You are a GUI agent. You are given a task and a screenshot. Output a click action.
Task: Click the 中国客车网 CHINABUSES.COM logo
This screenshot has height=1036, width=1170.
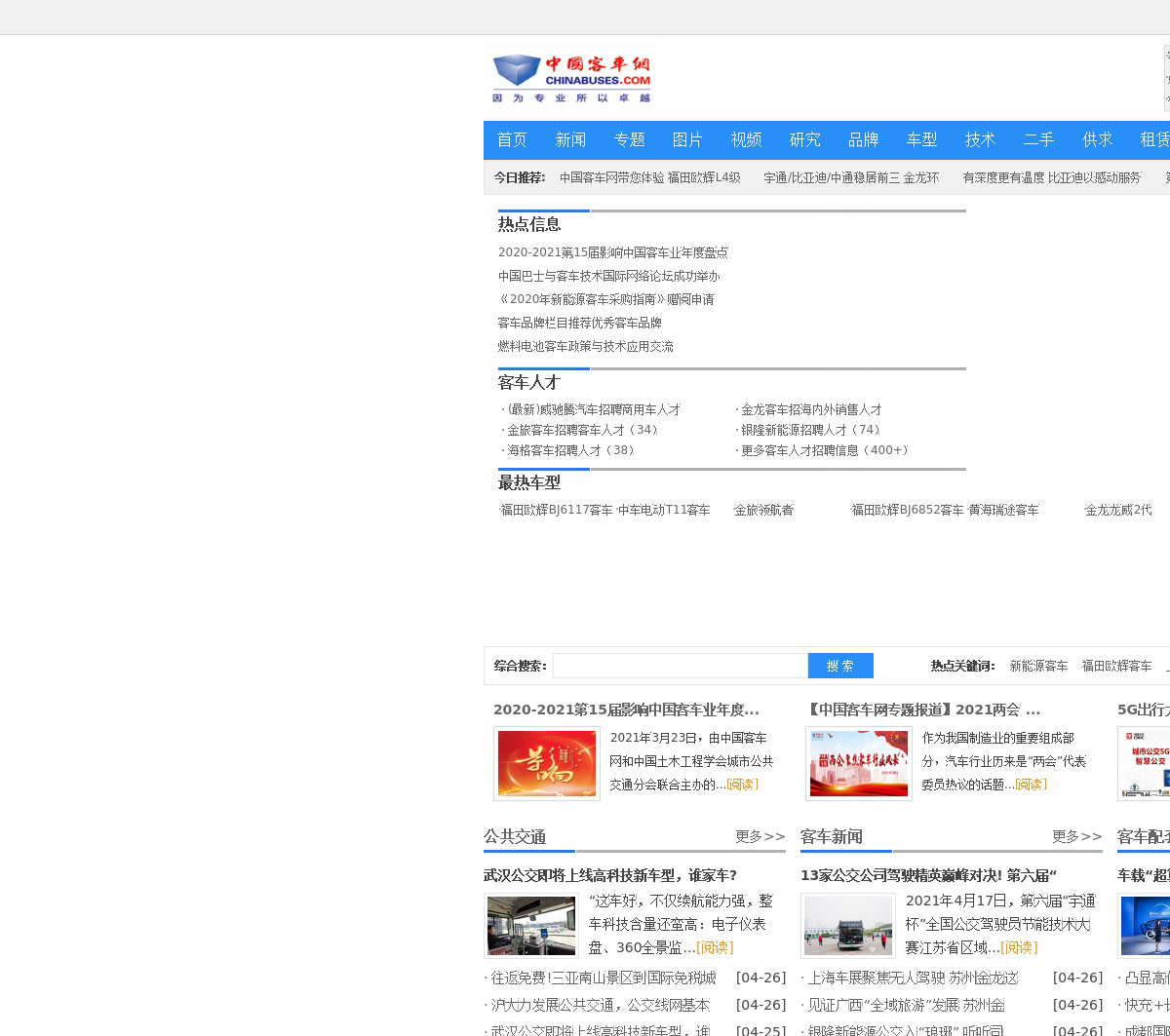tap(571, 78)
